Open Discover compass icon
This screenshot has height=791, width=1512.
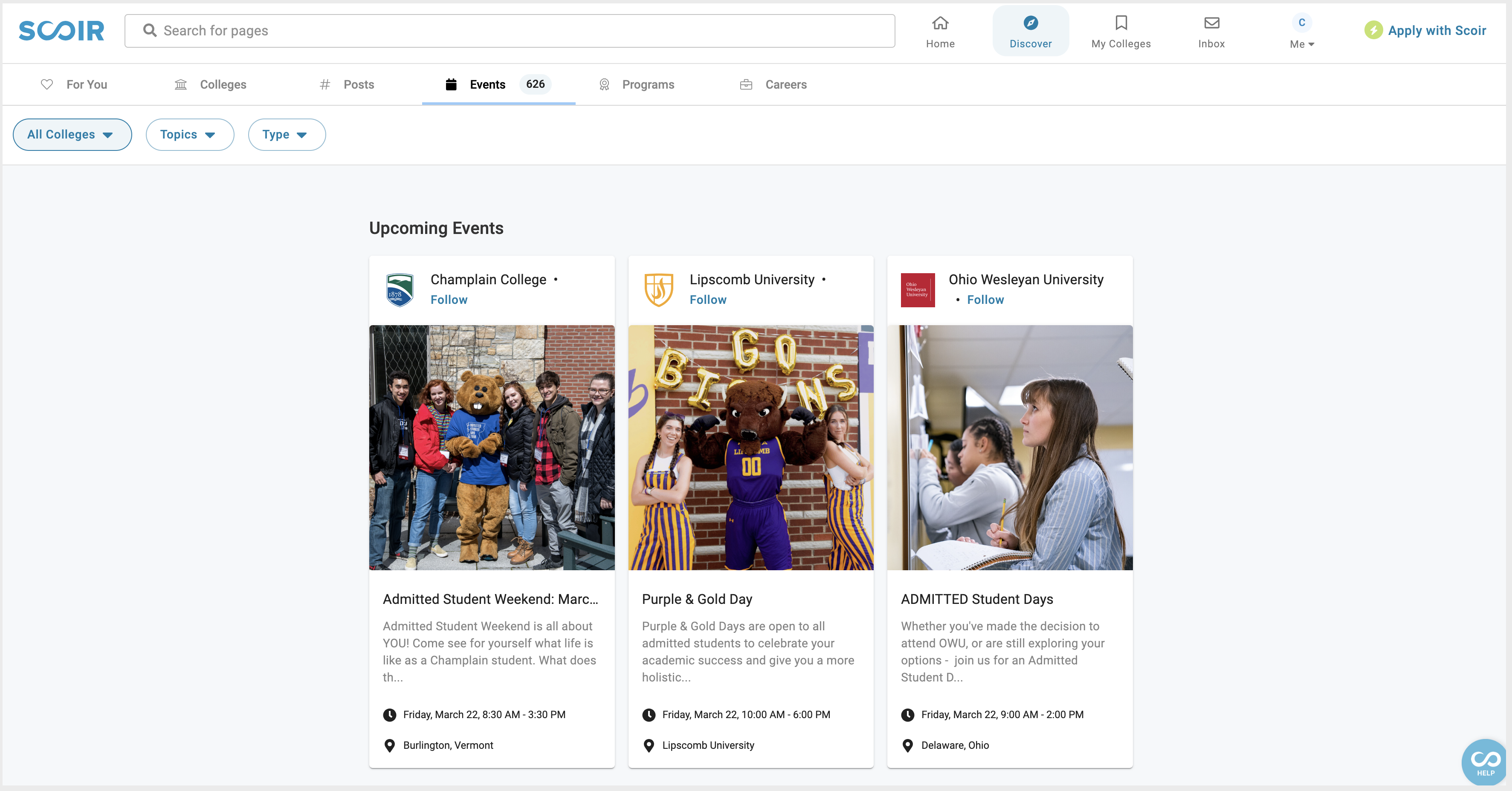[1031, 23]
